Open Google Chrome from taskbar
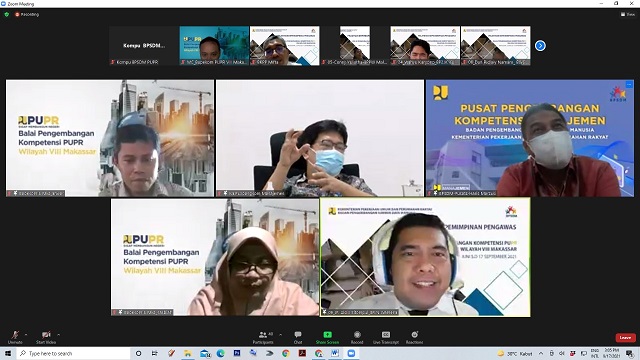 [286, 353]
